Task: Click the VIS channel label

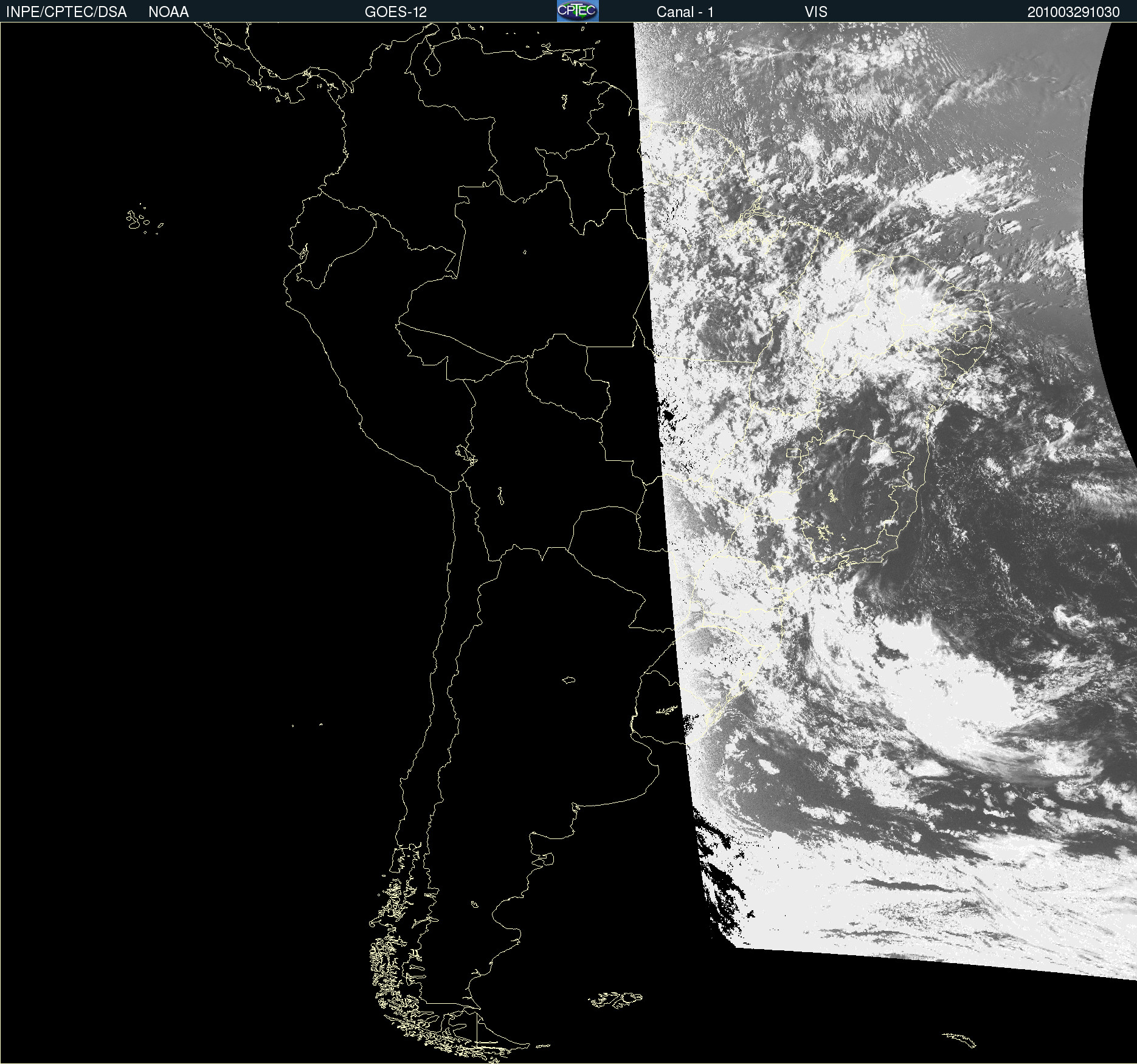Action: pos(816,12)
